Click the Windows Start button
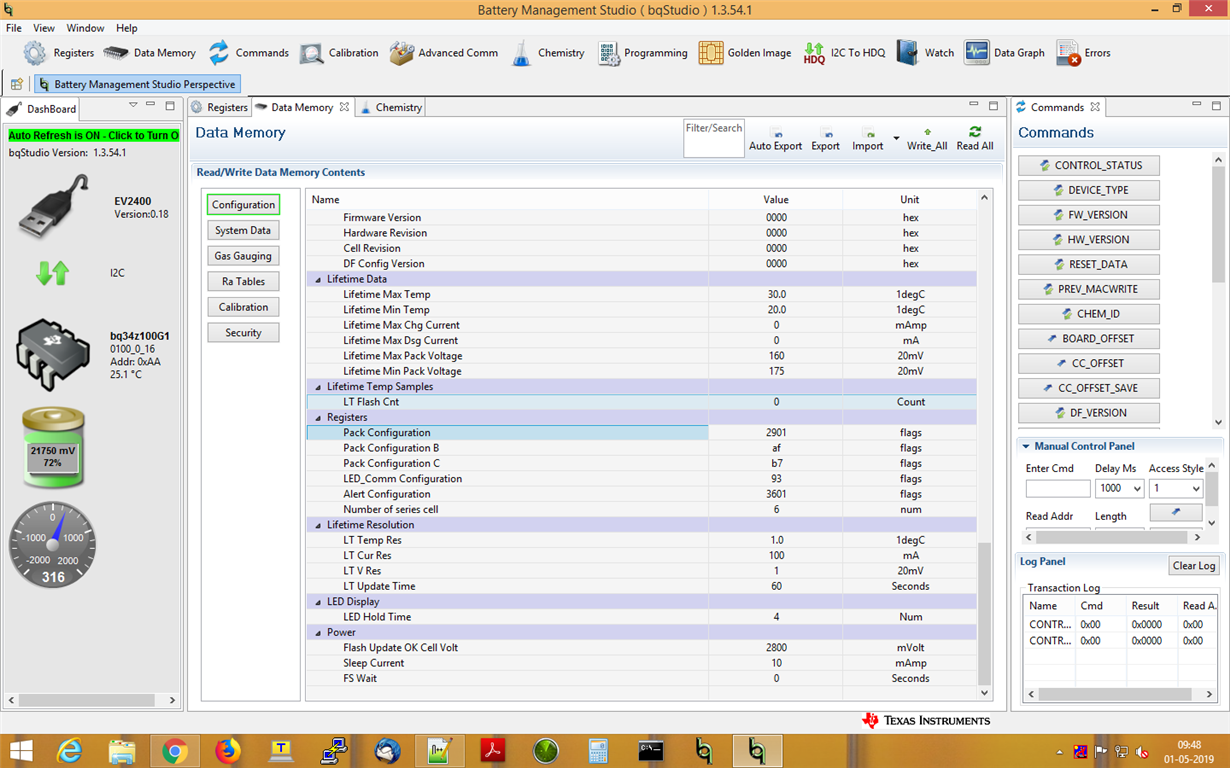This screenshot has width=1230, height=768. (20, 751)
